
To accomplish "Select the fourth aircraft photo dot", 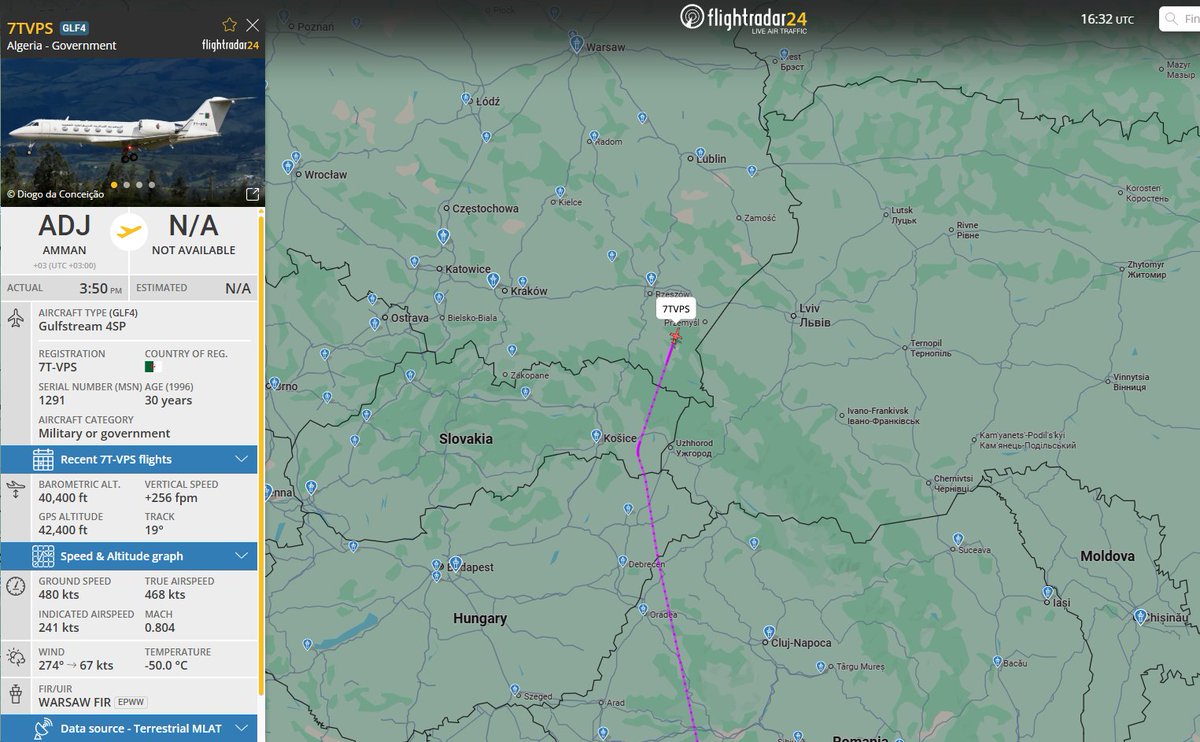I will pyautogui.click(x=152, y=185).
